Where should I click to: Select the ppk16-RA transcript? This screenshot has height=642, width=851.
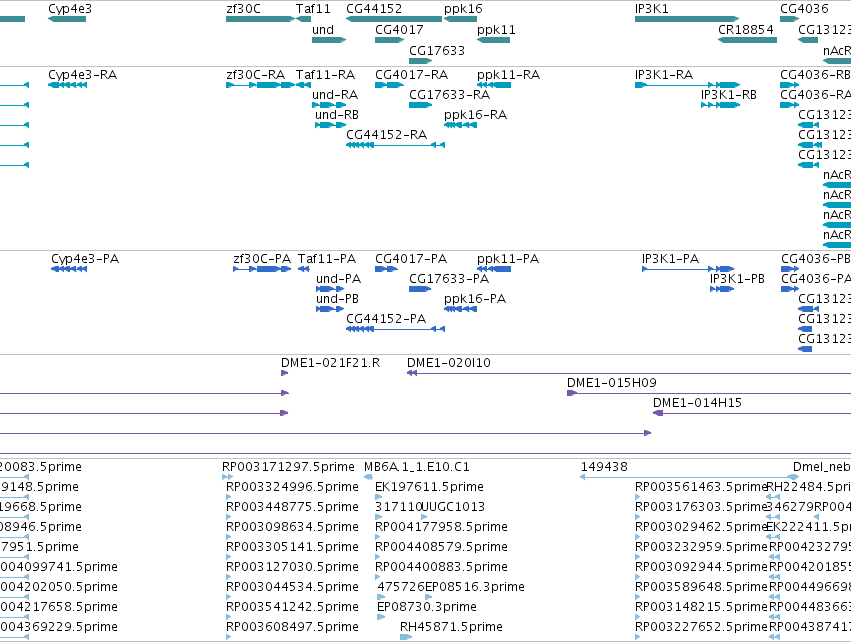tap(460, 125)
